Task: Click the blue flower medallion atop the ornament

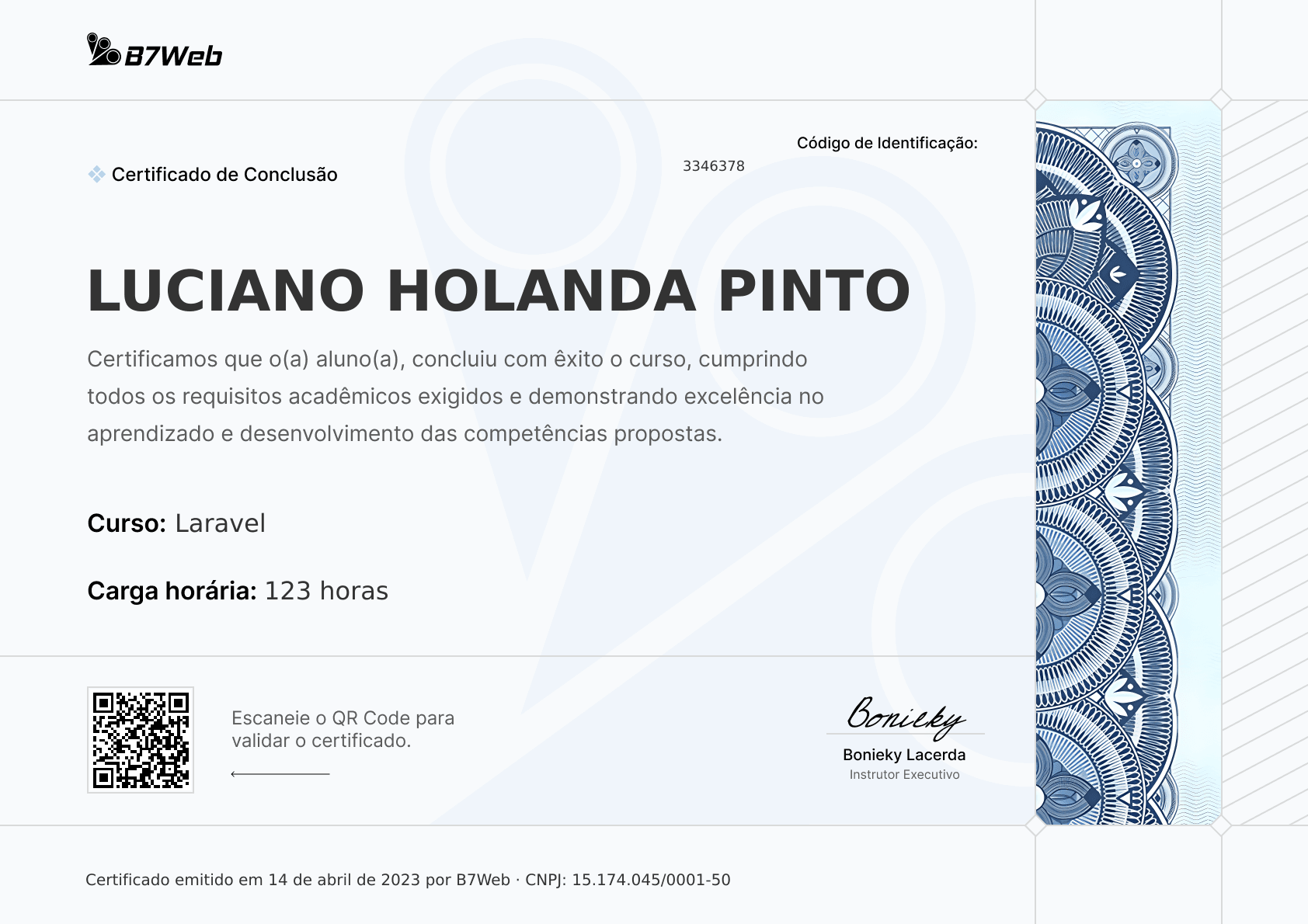Action: (x=1136, y=163)
